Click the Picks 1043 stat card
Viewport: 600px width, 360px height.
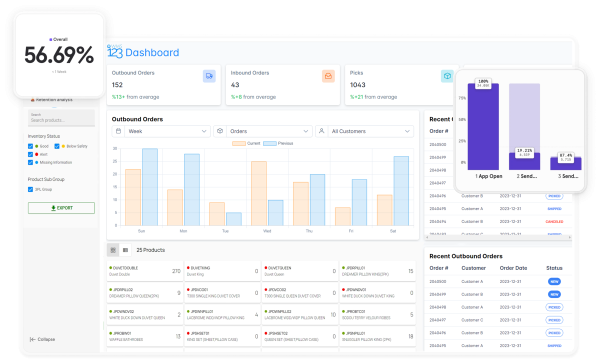[x=399, y=85]
